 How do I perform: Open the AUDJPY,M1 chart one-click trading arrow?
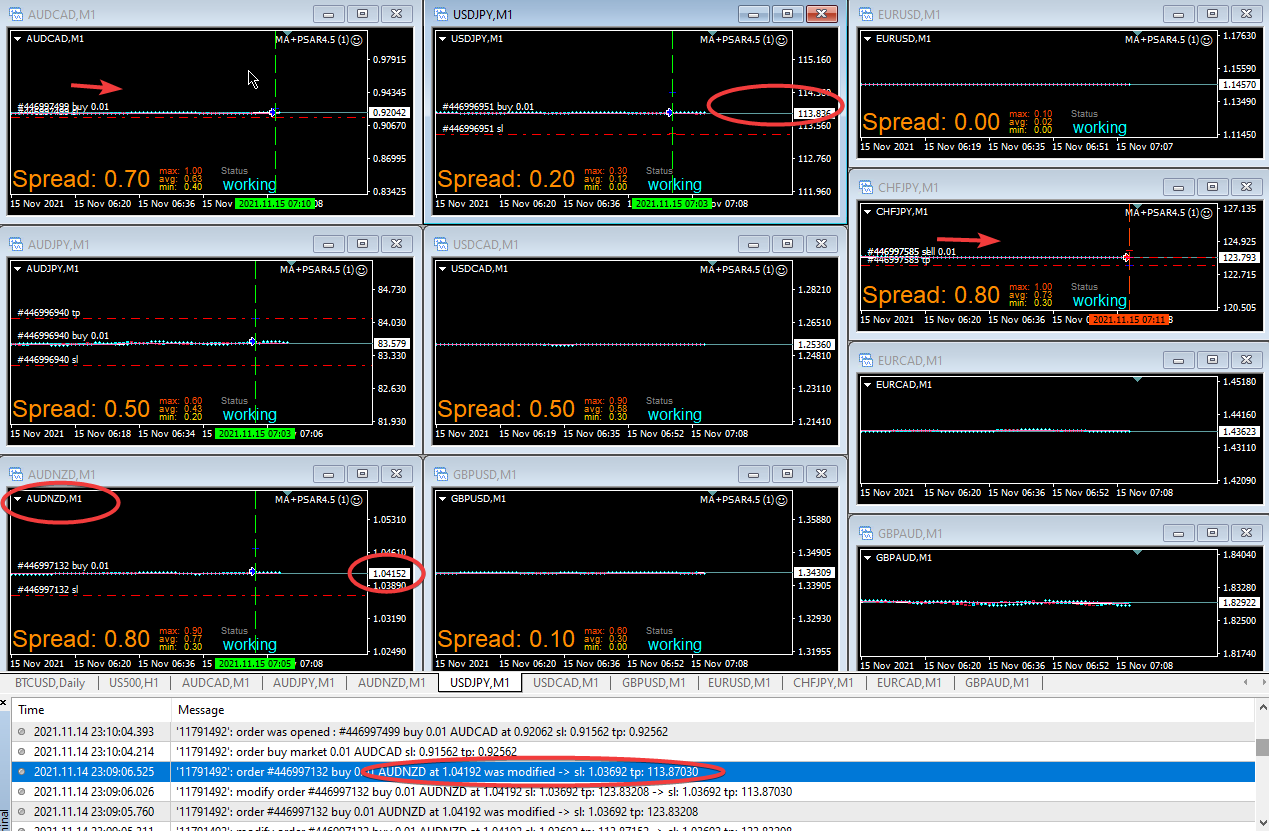(18, 269)
